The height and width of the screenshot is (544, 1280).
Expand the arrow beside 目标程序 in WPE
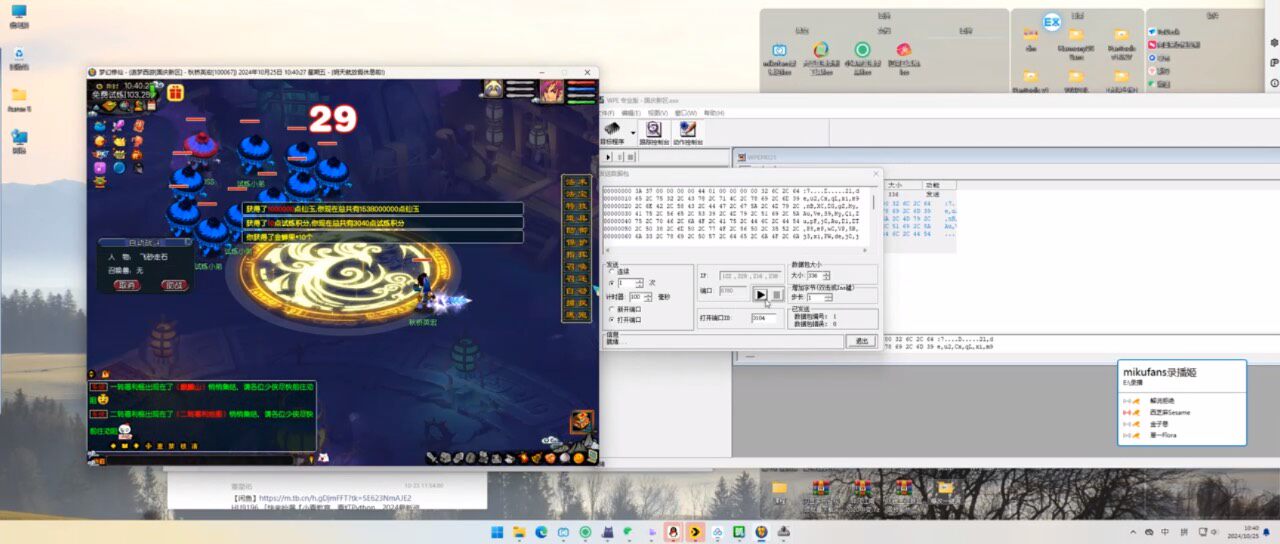pos(631,132)
